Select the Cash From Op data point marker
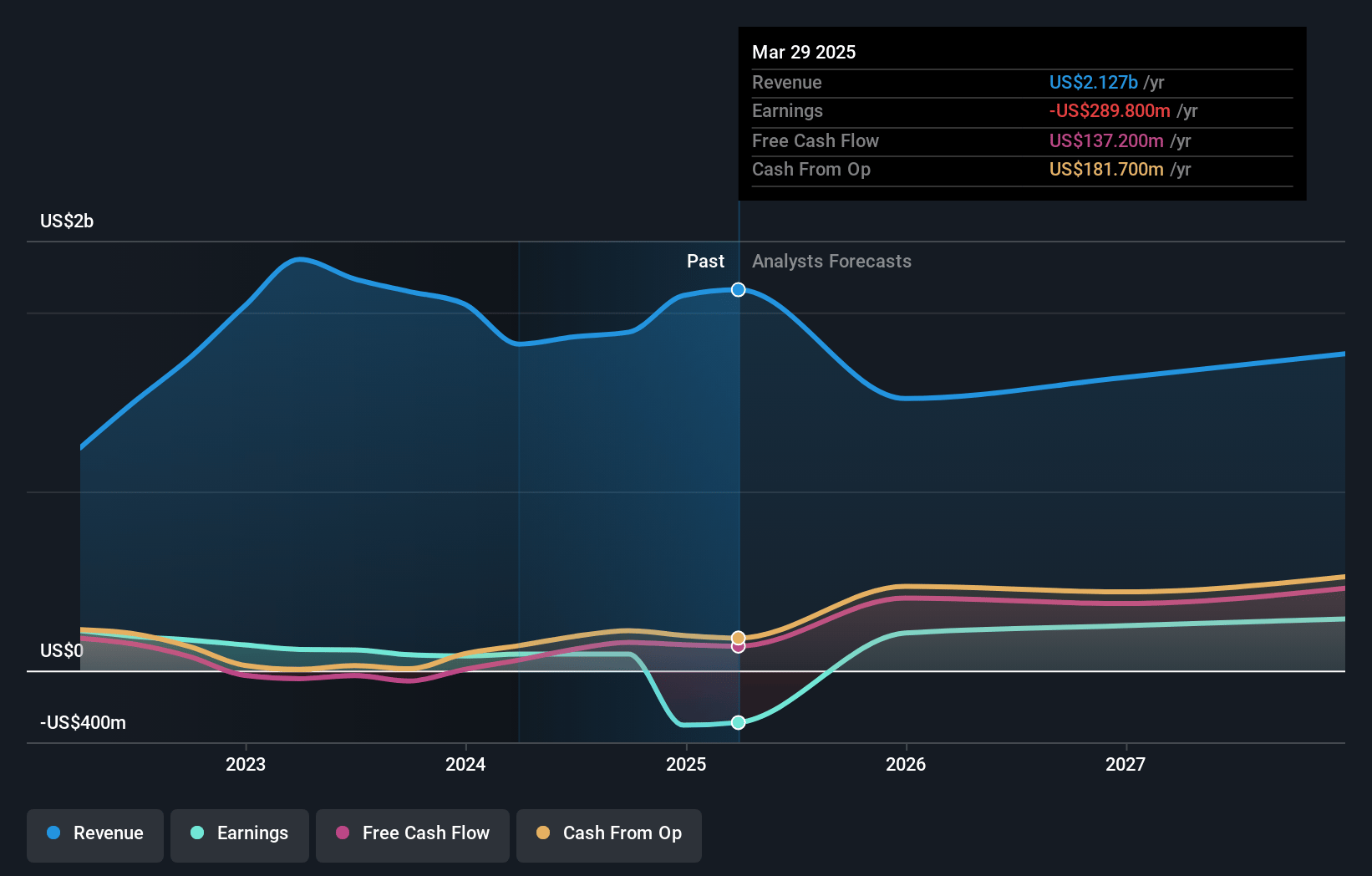 tap(739, 638)
